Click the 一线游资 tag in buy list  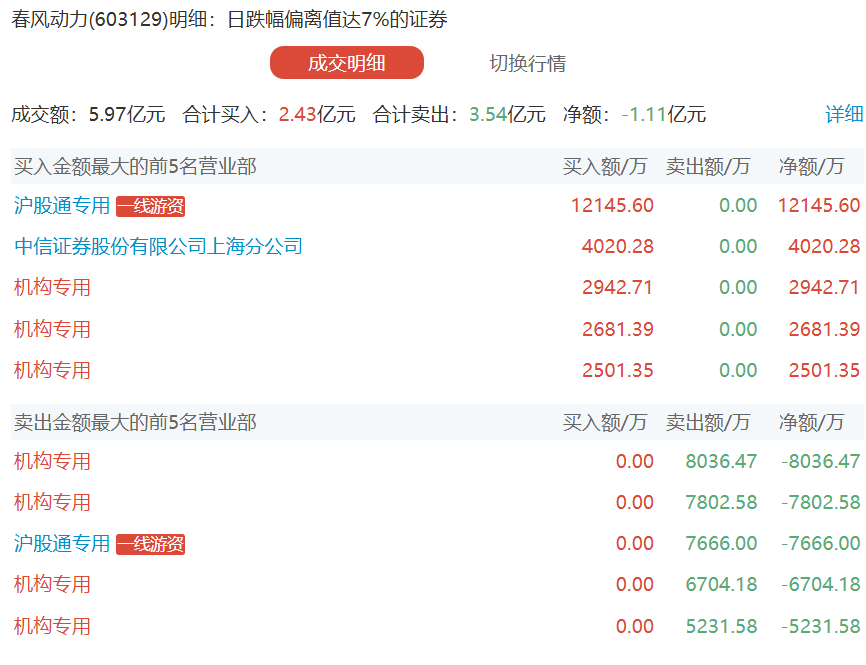coord(150,206)
